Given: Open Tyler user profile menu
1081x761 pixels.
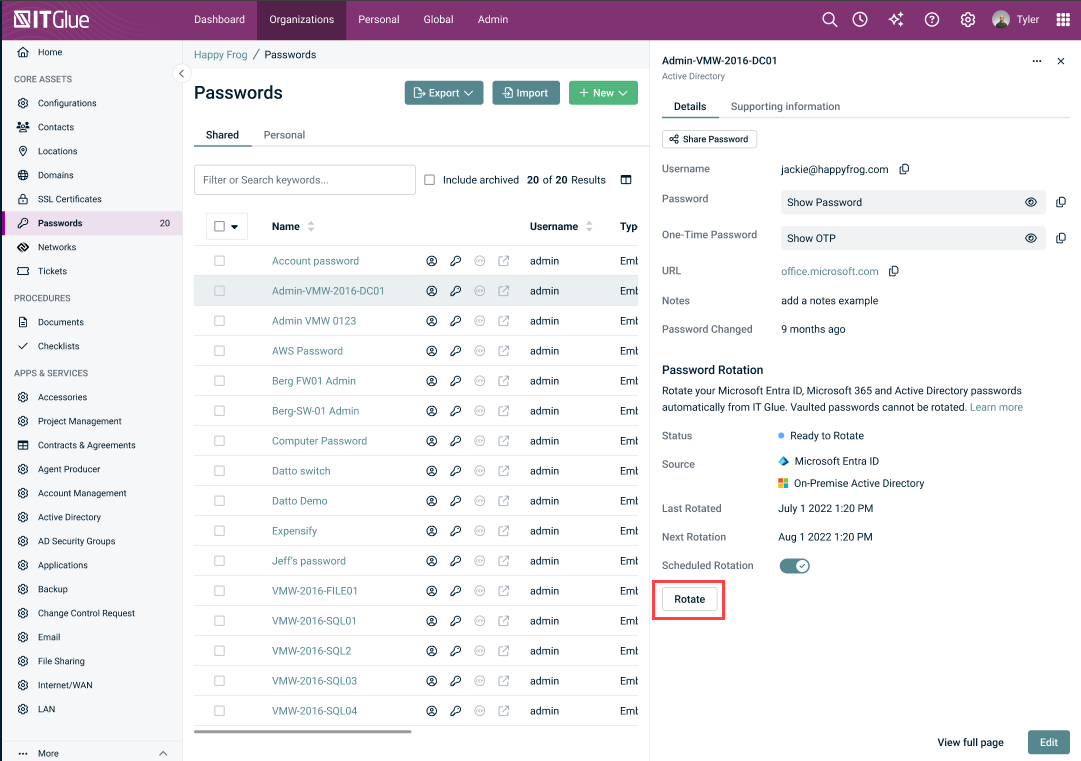Looking at the screenshot, I should point(1016,19).
